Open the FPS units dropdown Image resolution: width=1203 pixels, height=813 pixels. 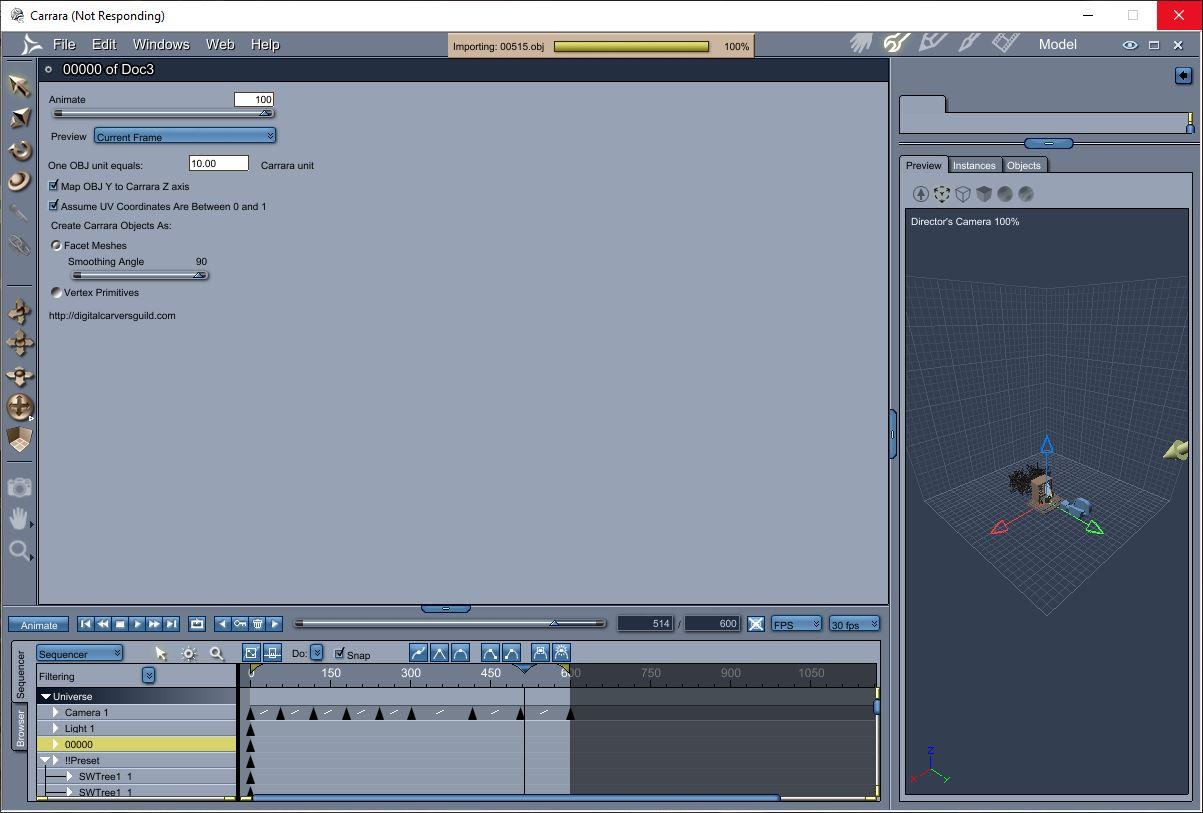796,624
